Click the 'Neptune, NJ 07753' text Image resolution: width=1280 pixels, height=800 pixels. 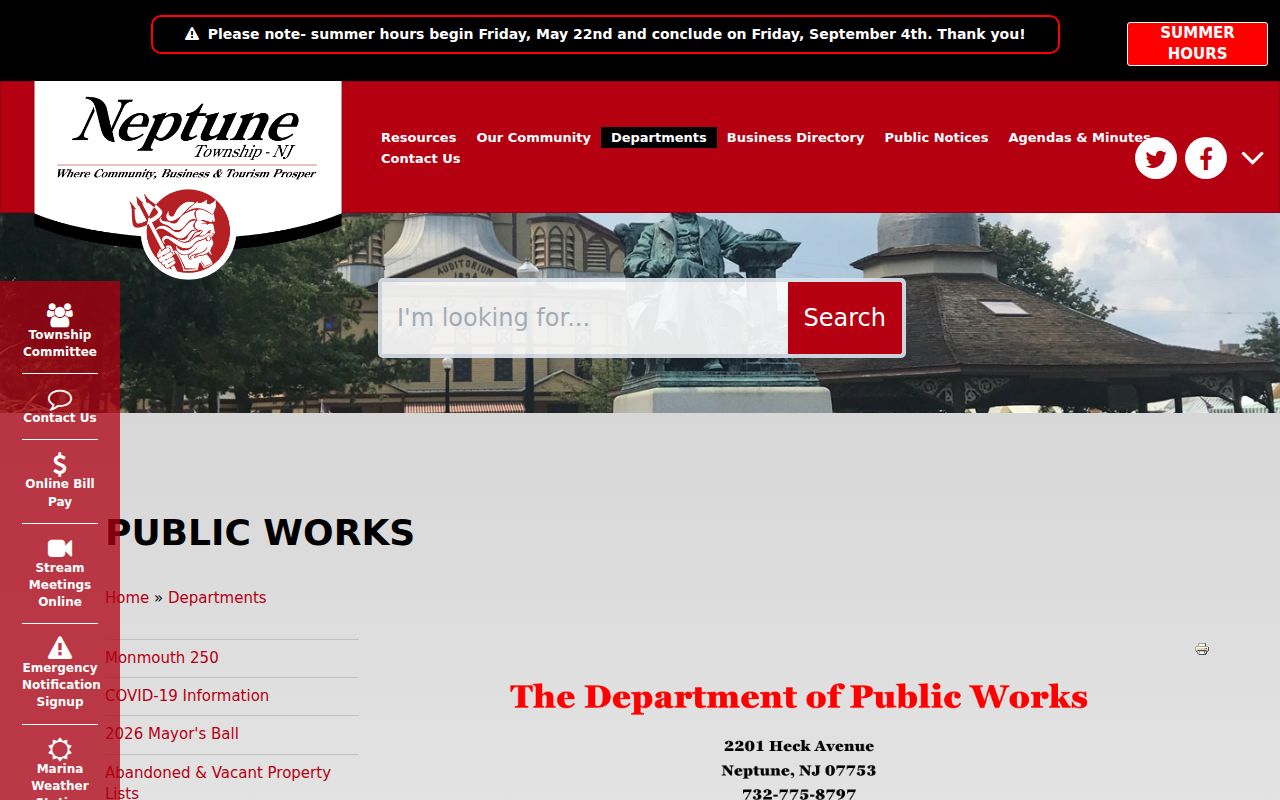point(799,770)
